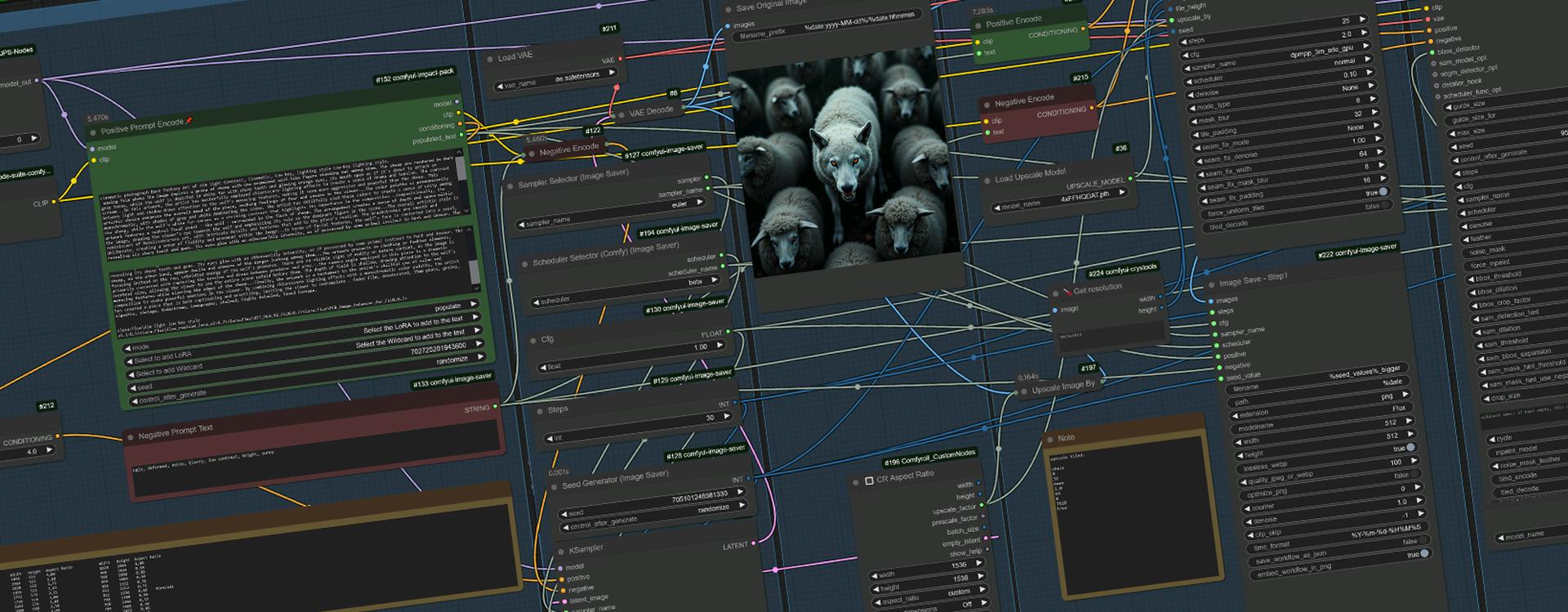Viewport: 1568px width, 612px height.
Task: Click the prompt text area scrollbar
Action: [461, 170]
